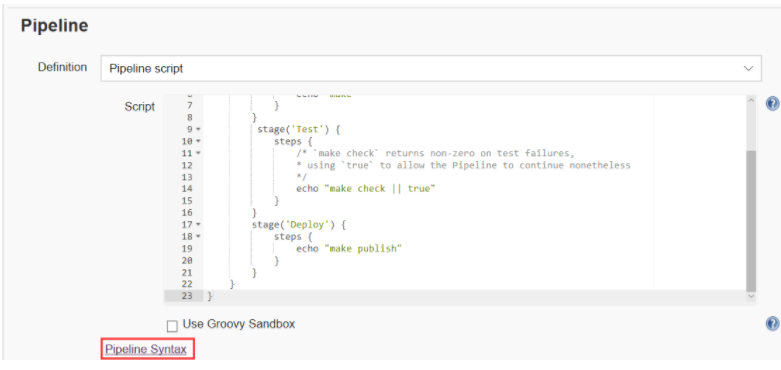Image resolution: width=781 pixels, height=370 pixels.
Task: Click the stage('Test') line in script
Action: click(x=298, y=129)
